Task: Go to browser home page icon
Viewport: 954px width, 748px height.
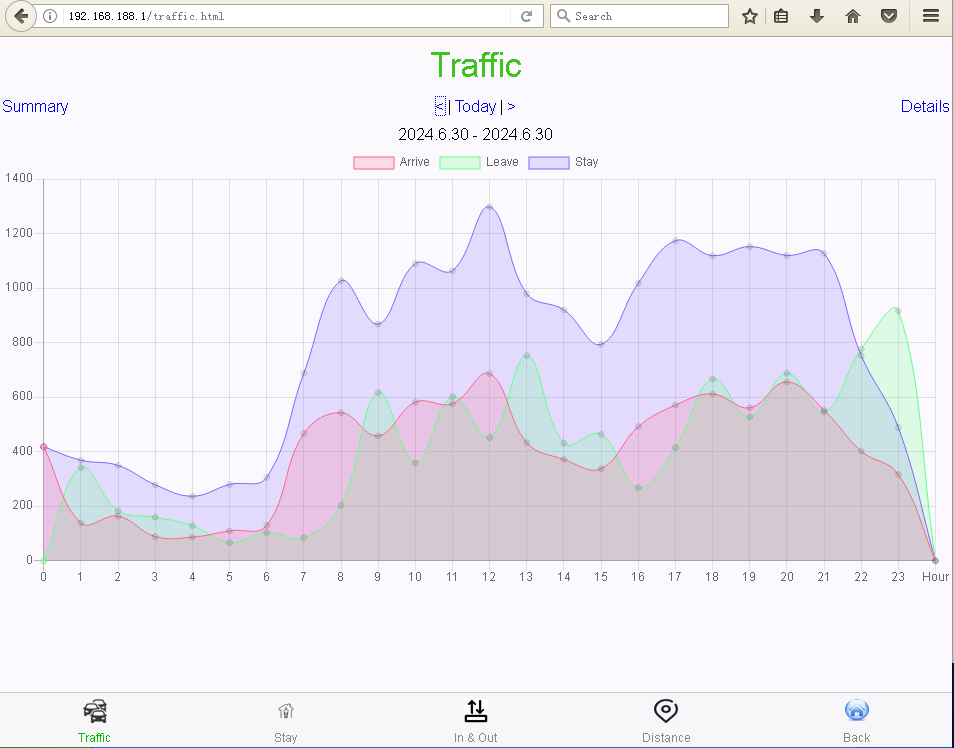Action: pyautogui.click(x=853, y=16)
